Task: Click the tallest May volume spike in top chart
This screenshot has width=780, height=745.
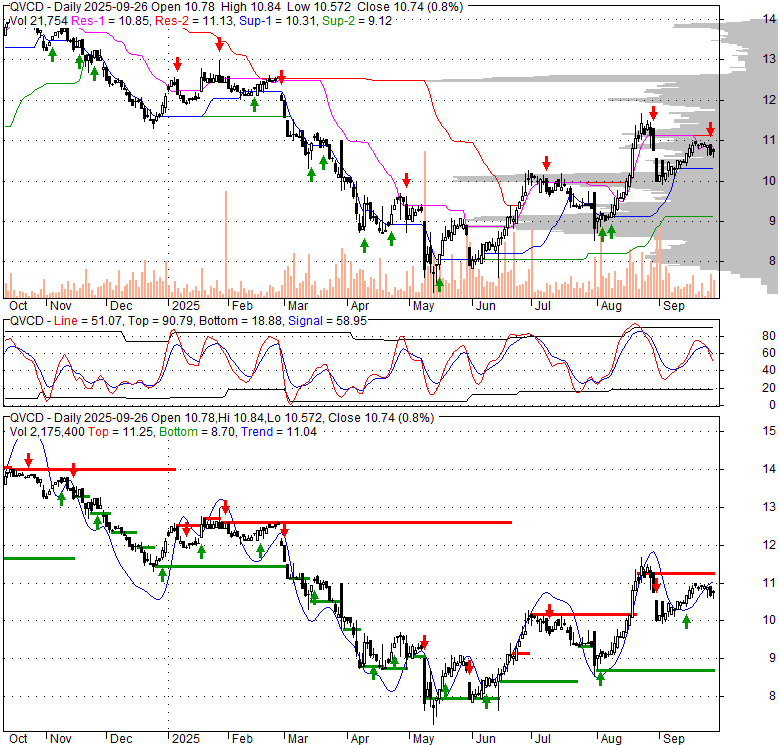Action: click(x=425, y=224)
